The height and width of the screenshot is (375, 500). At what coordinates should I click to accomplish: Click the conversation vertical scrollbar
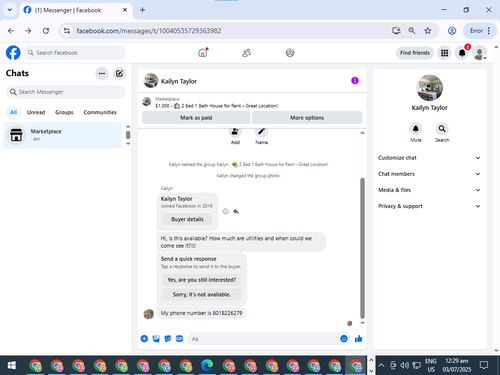click(362, 248)
